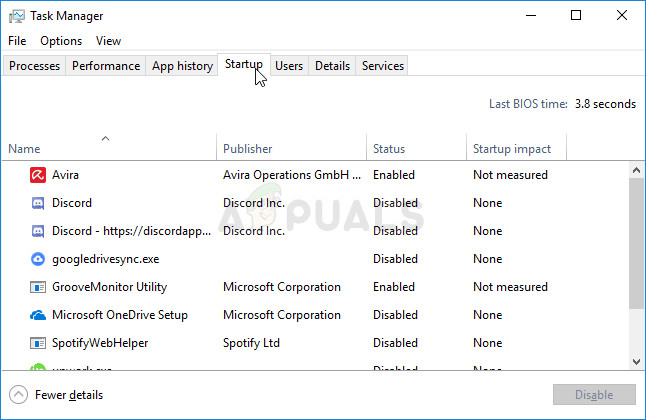Open the Services tab
646x420 pixels.
tap(383, 66)
